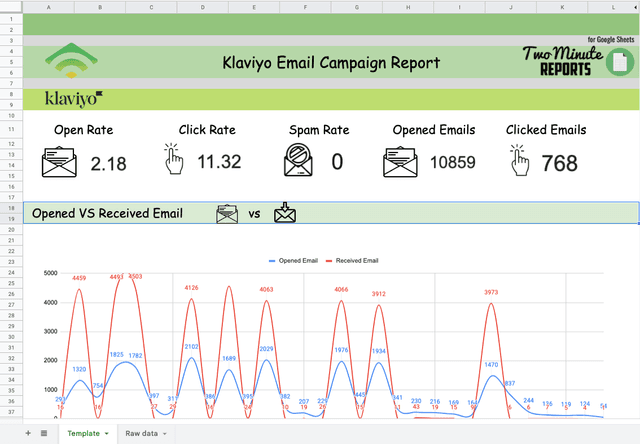Click the for Google Sheets text
The image size is (640, 444).
[611, 40]
